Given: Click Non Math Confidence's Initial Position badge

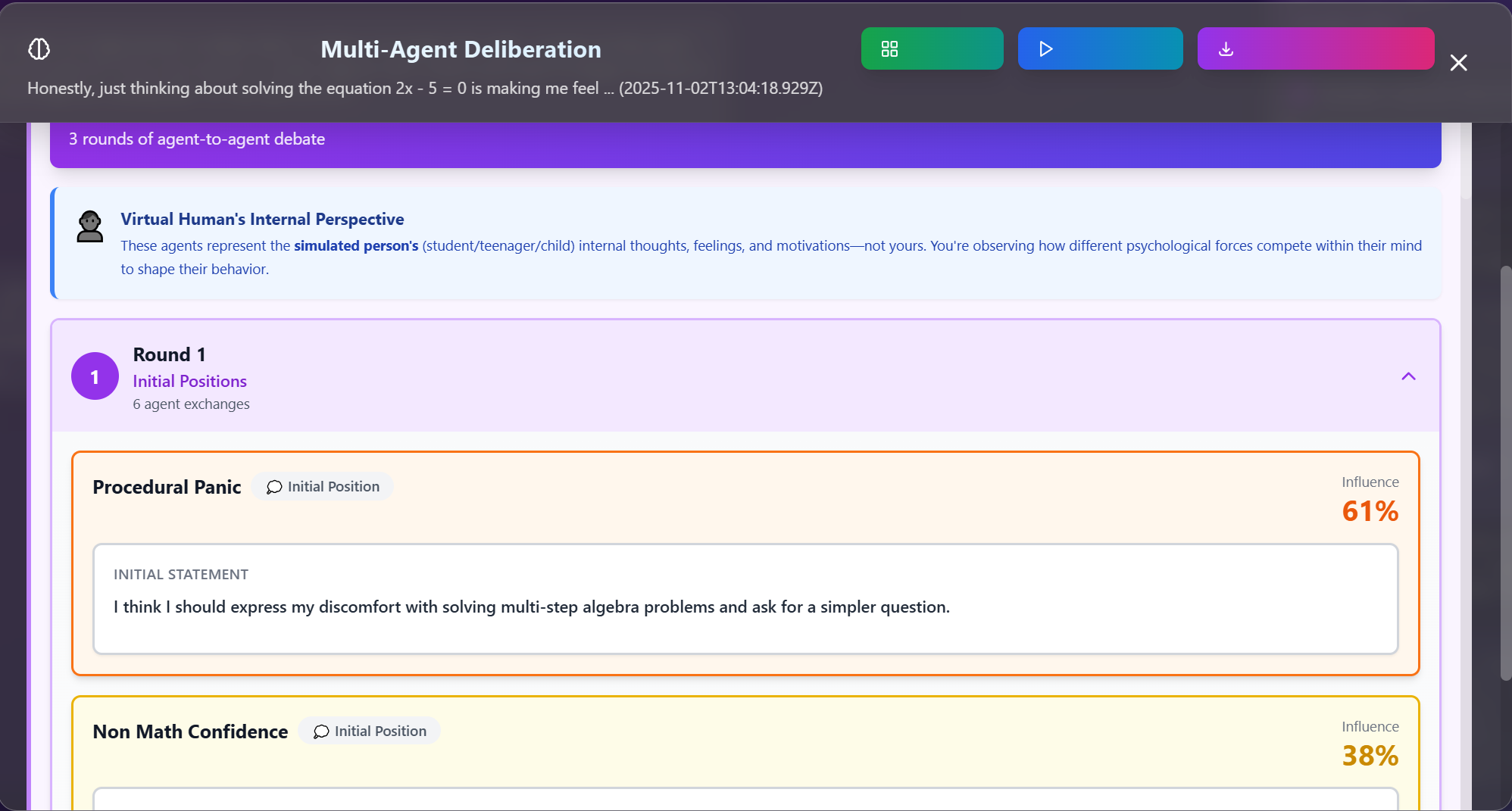Looking at the screenshot, I should 369,731.
